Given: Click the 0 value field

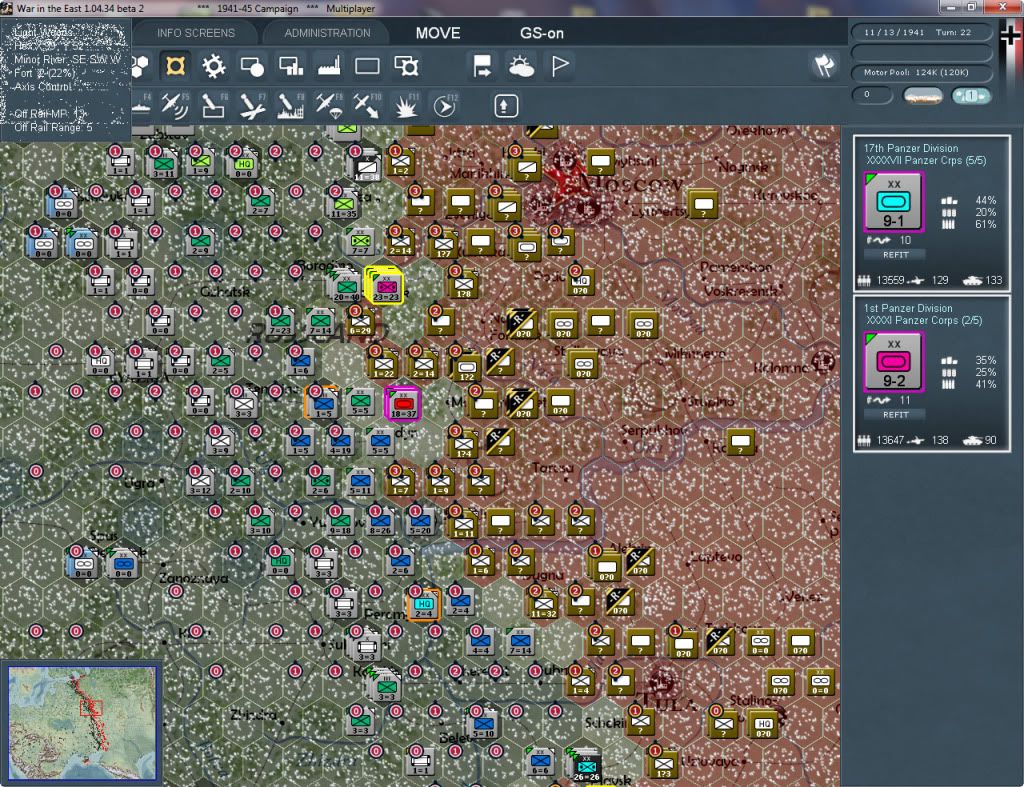Looking at the screenshot, I should [x=872, y=95].
